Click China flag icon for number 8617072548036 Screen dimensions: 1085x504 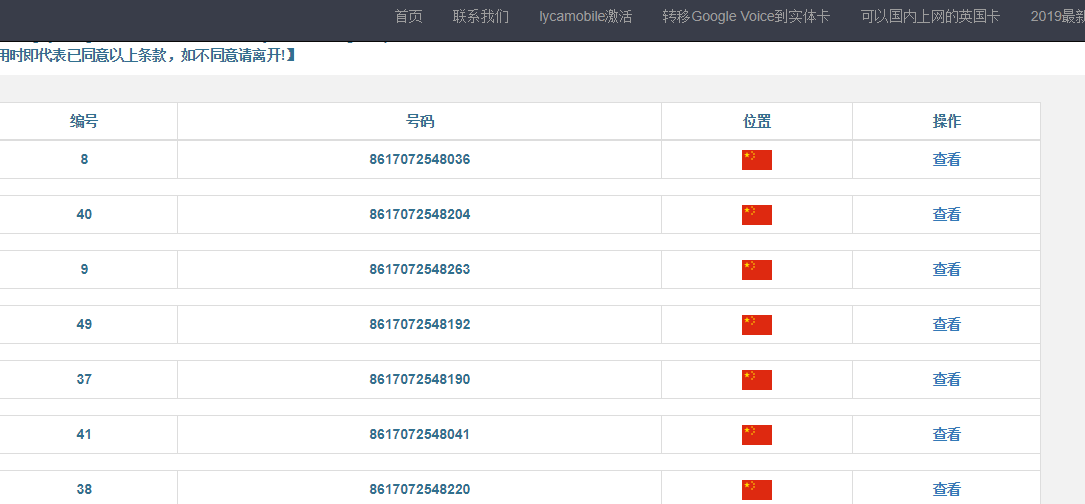756,160
